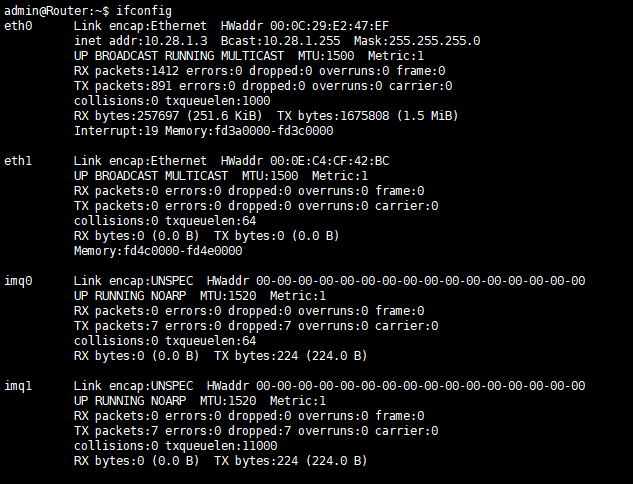The height and width of the screenshot is (484, 633).
Task: Click Interrupt:19 on the eth0 block
Action: (116, 131)
